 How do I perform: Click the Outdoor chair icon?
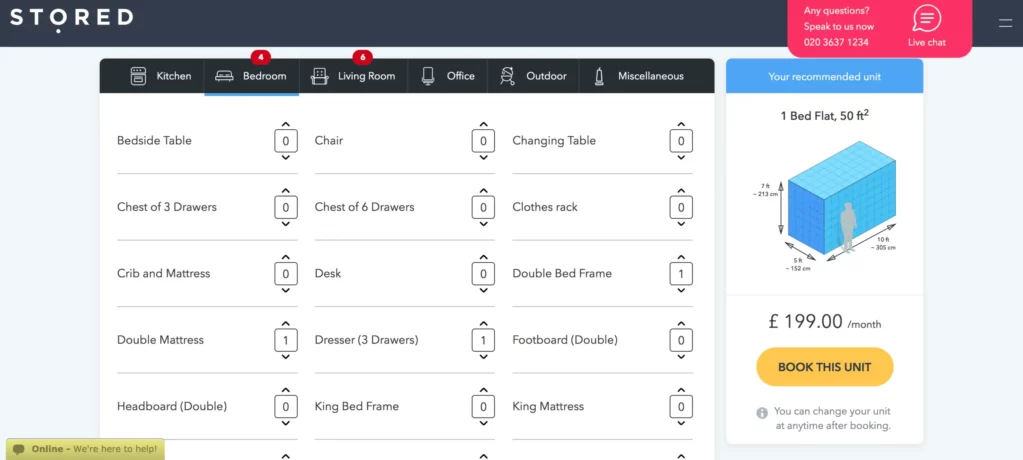(507, 76)
